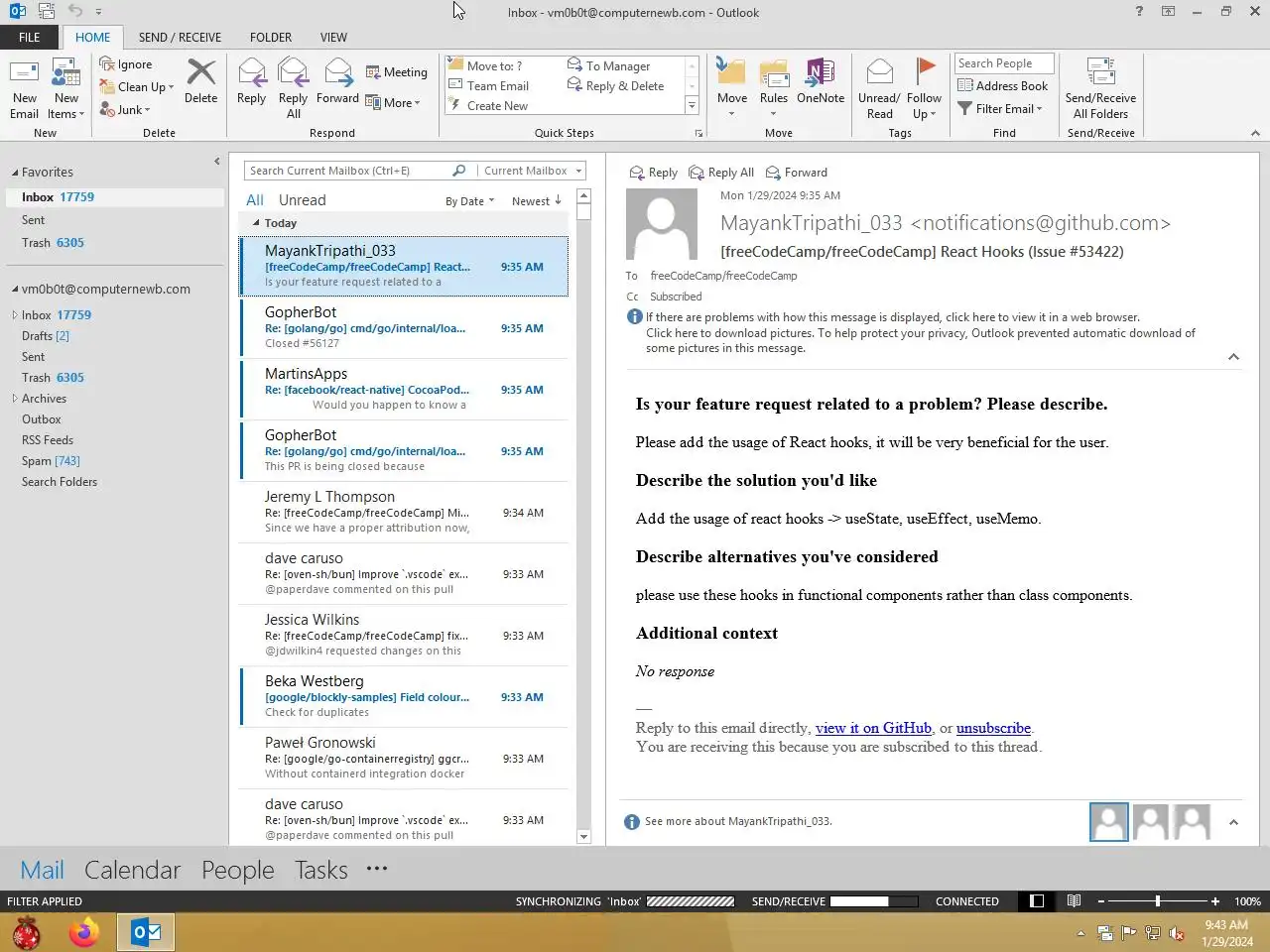Open Firefox from the taskbar
This screenshot has width=1270, height=952.
coord(84,933)
